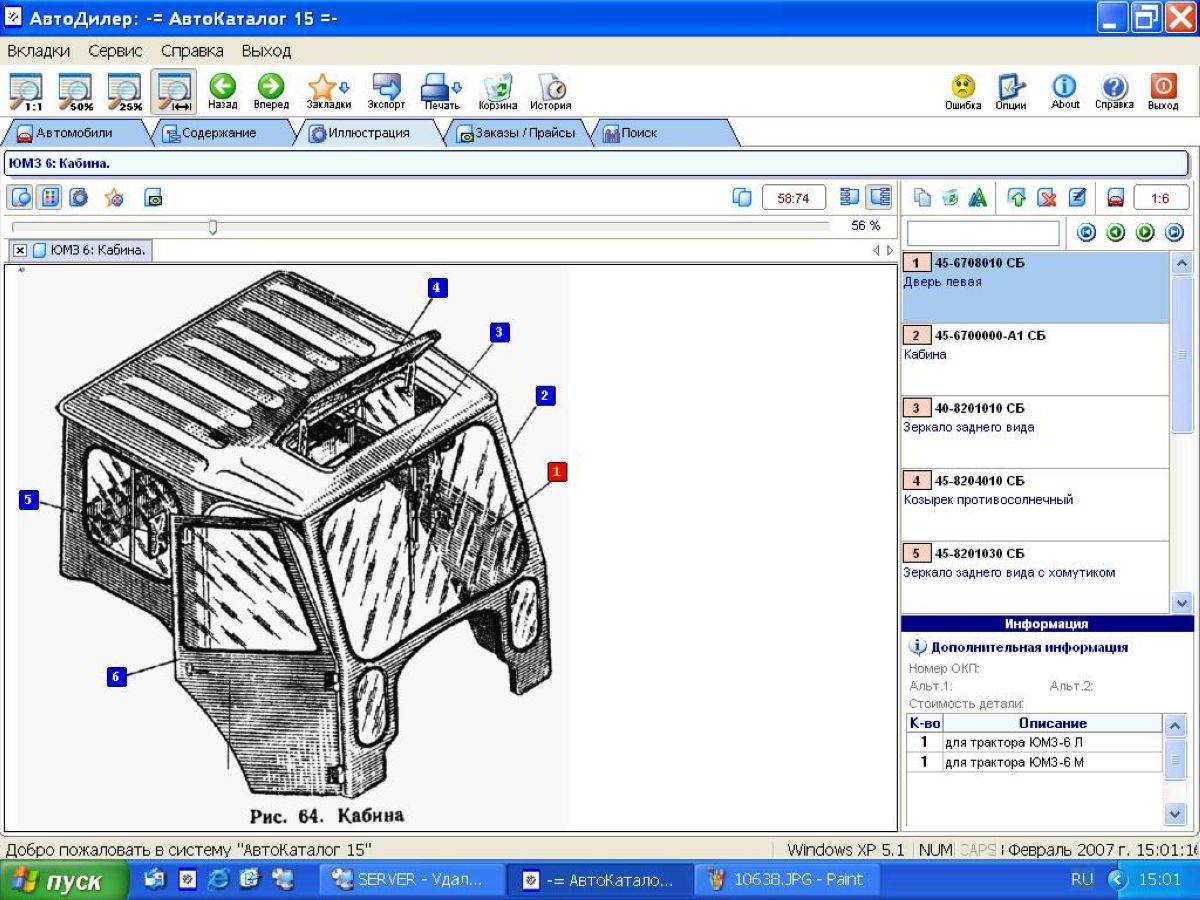Screen dimensions: 1200x900
Task: Click the parts search input field
Action: [983, 233]
